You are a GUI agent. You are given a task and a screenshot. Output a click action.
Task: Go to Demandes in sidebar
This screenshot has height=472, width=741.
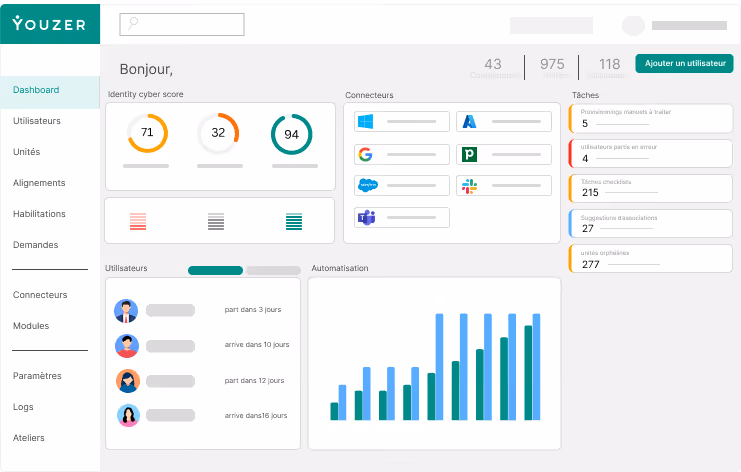[35, 245]
